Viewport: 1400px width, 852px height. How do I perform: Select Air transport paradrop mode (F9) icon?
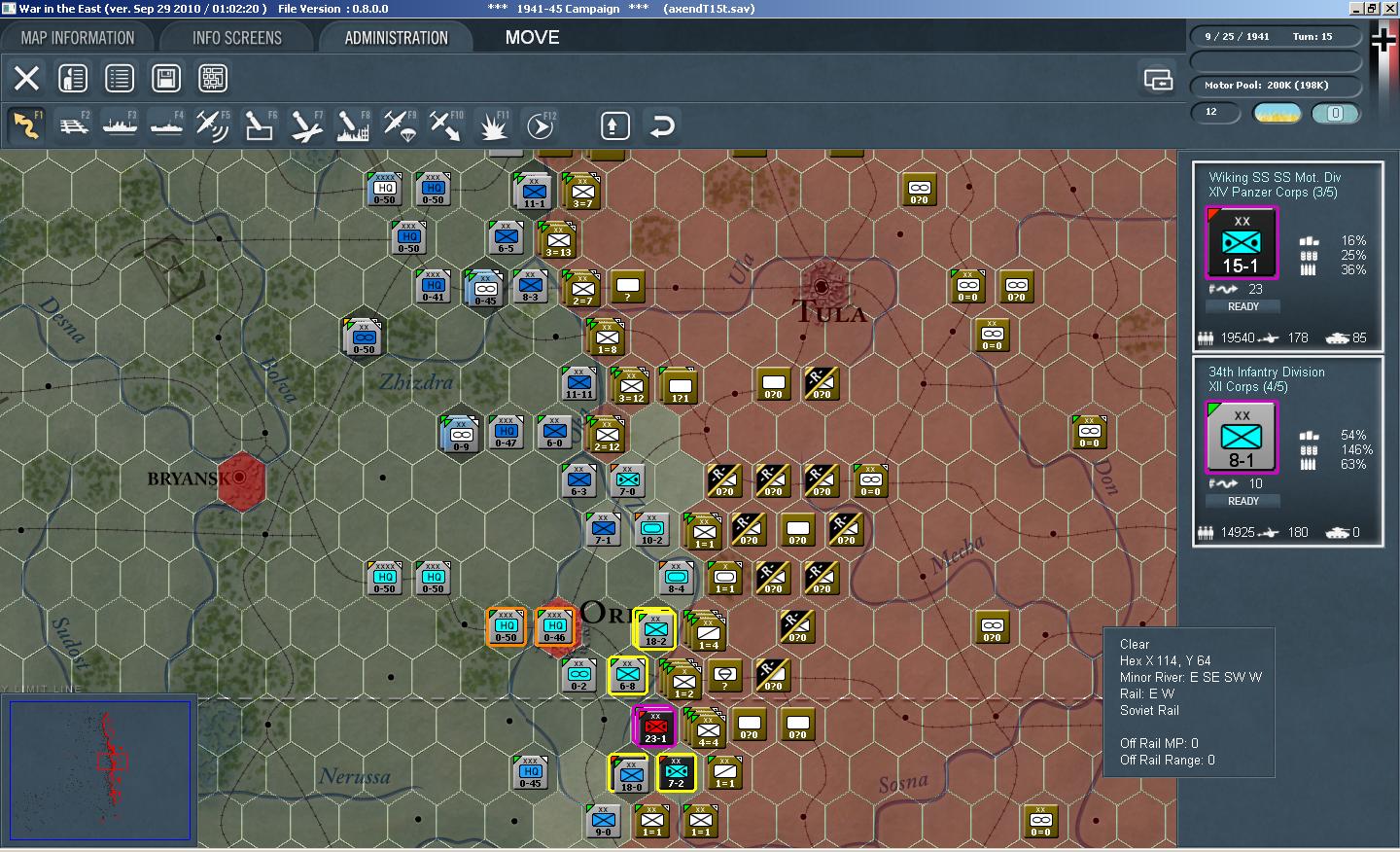pos(400,125)
